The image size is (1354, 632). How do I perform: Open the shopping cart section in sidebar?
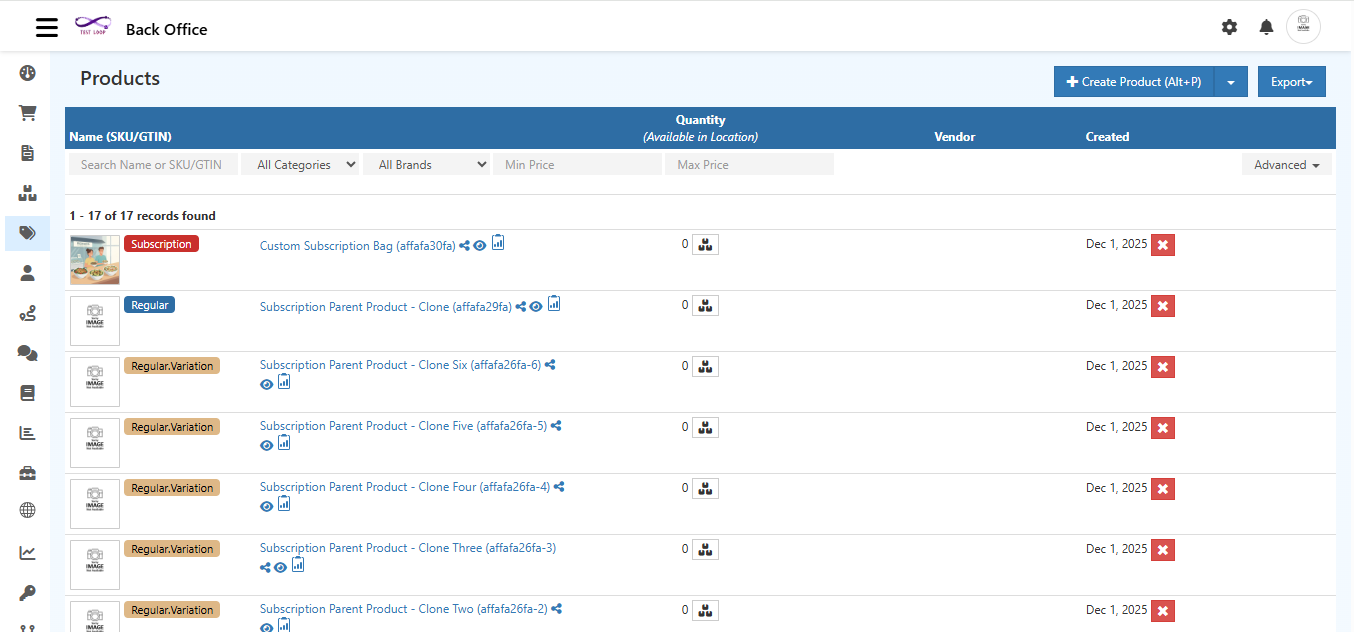coord(27,112)
